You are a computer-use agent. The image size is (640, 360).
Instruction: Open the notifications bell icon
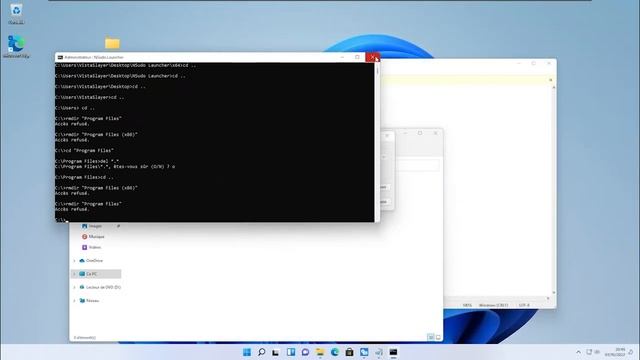631,352
